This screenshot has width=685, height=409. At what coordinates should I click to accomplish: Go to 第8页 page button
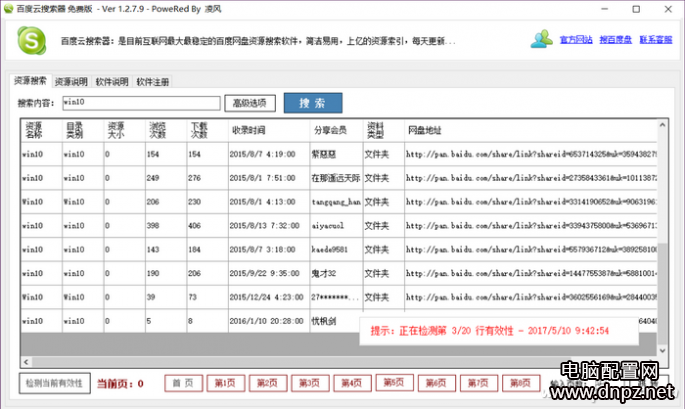(x=521, y=383)
